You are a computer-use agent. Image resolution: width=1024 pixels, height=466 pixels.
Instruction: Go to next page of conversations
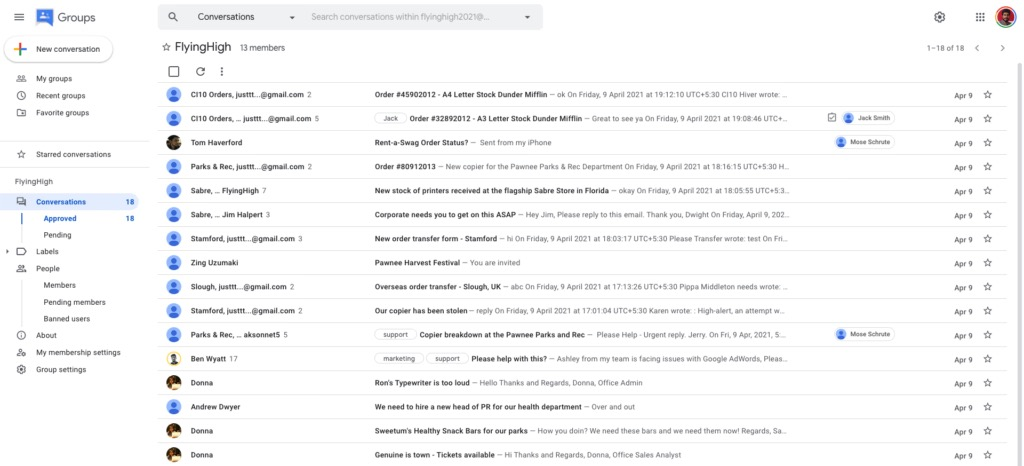tap(1002, 47)
